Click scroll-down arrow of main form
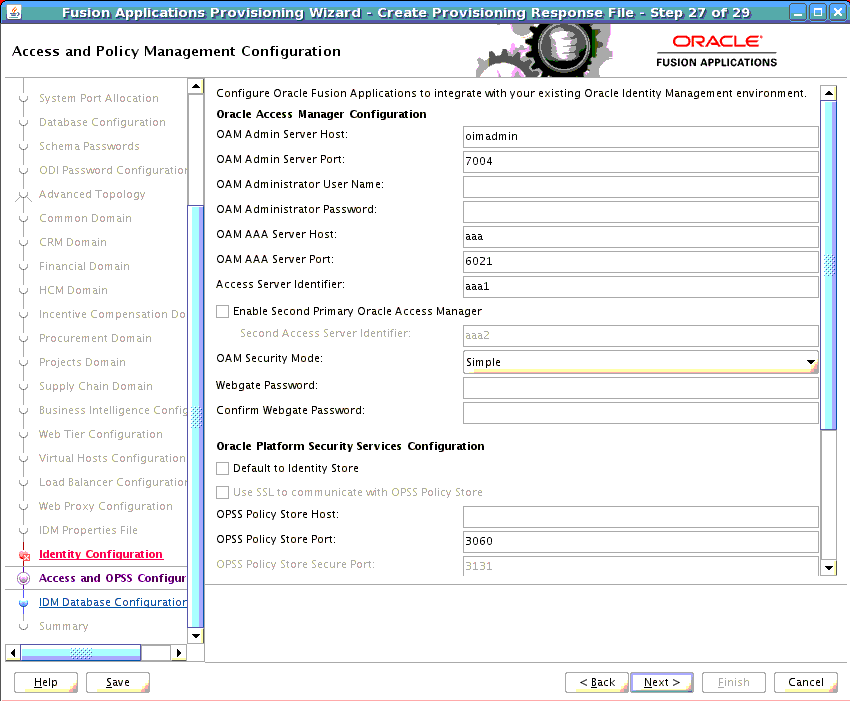 pos(828,568)
